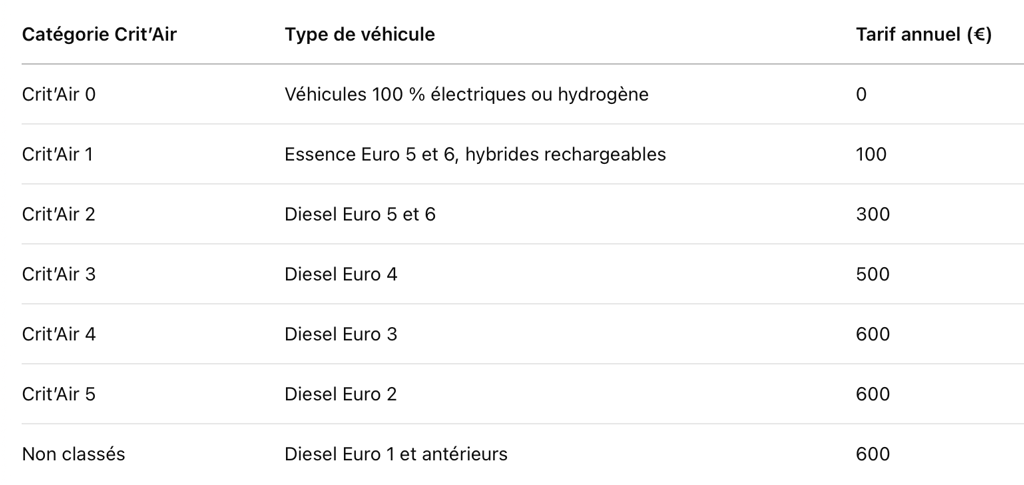Click the 100 tariff value
The image size is (1024, 485).
[x=871, y=154]
